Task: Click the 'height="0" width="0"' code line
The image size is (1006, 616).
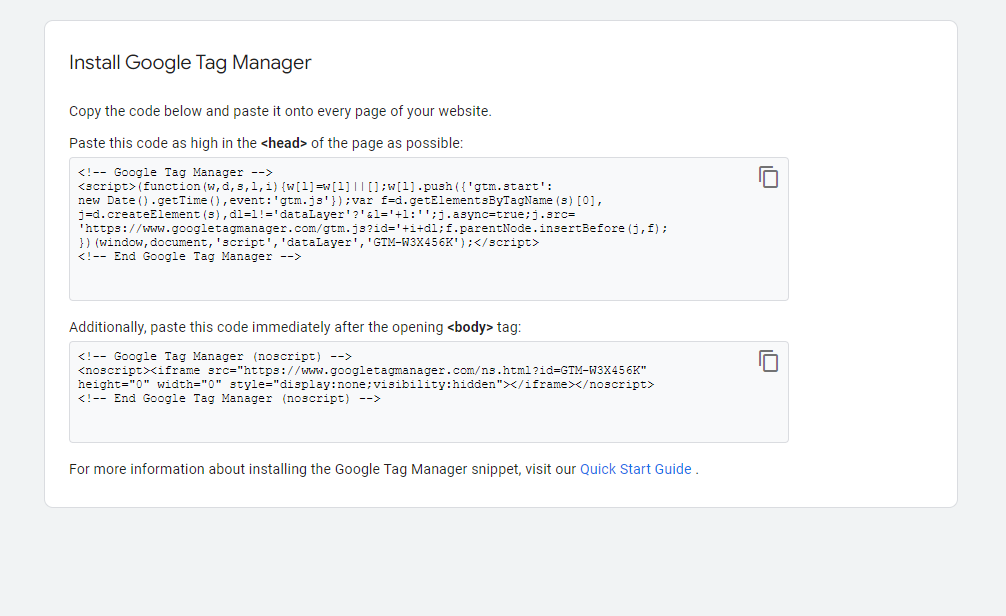Action: click(x=366, y=384)
